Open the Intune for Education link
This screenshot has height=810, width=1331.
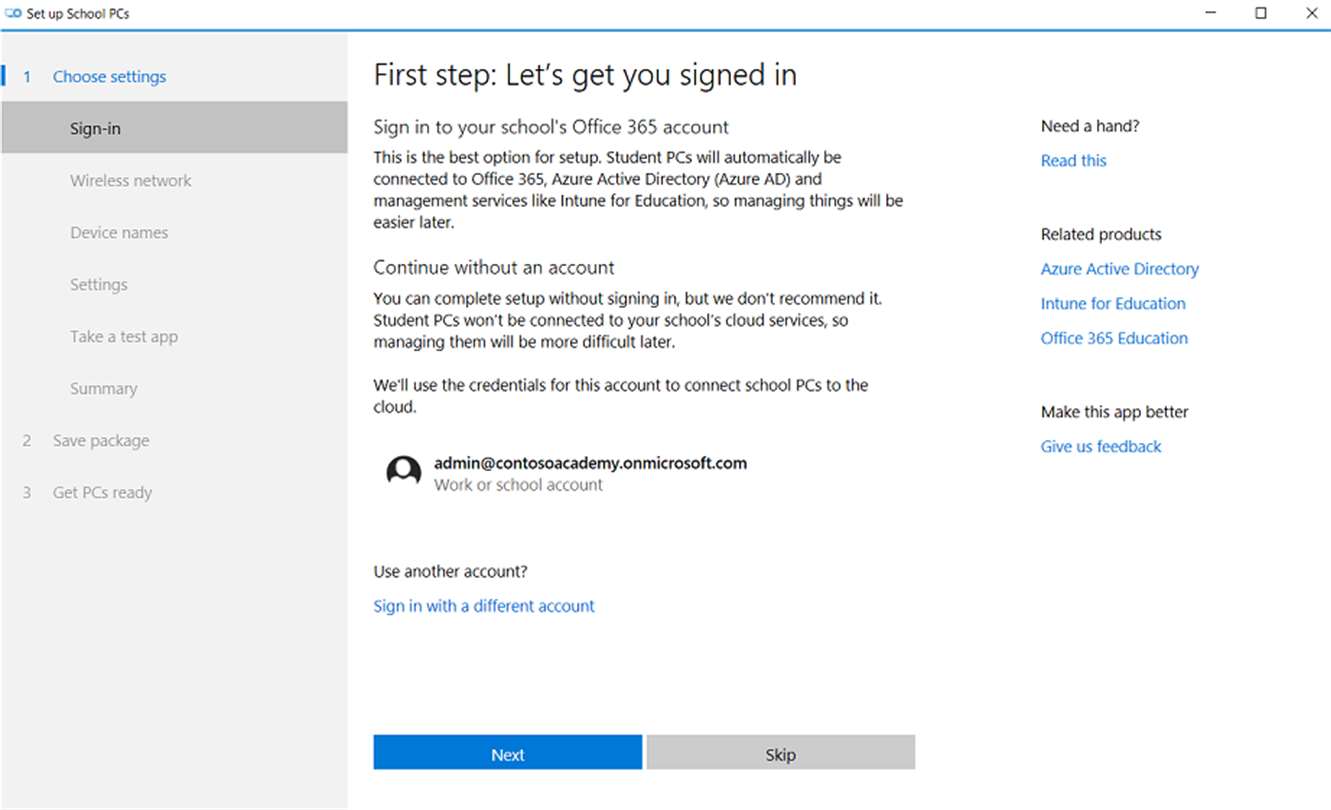[1113, 304]
